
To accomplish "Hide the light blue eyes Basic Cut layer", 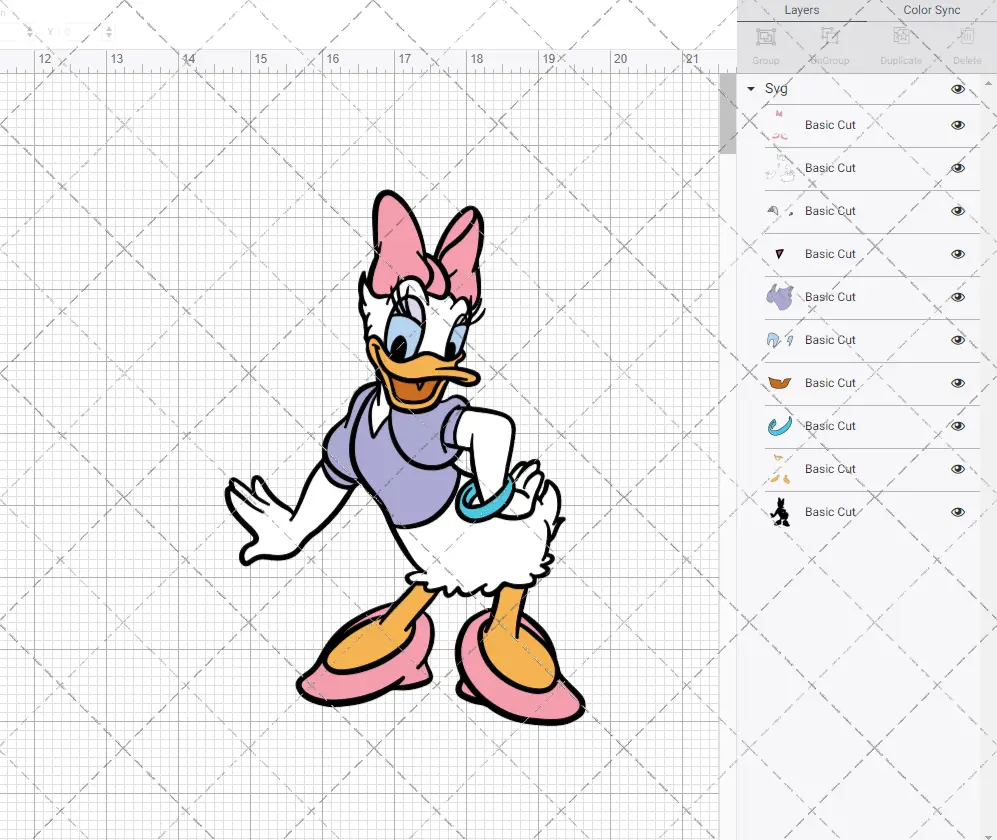I will (x=958, y=340).
